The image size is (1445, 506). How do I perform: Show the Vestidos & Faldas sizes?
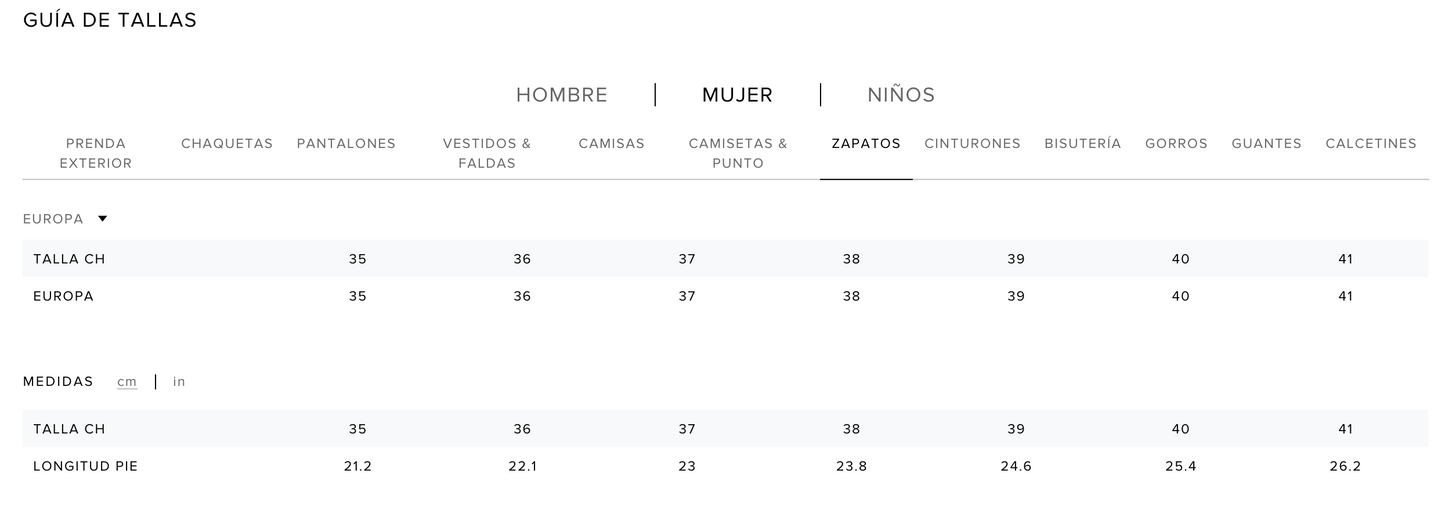click(x=487, y=153)
